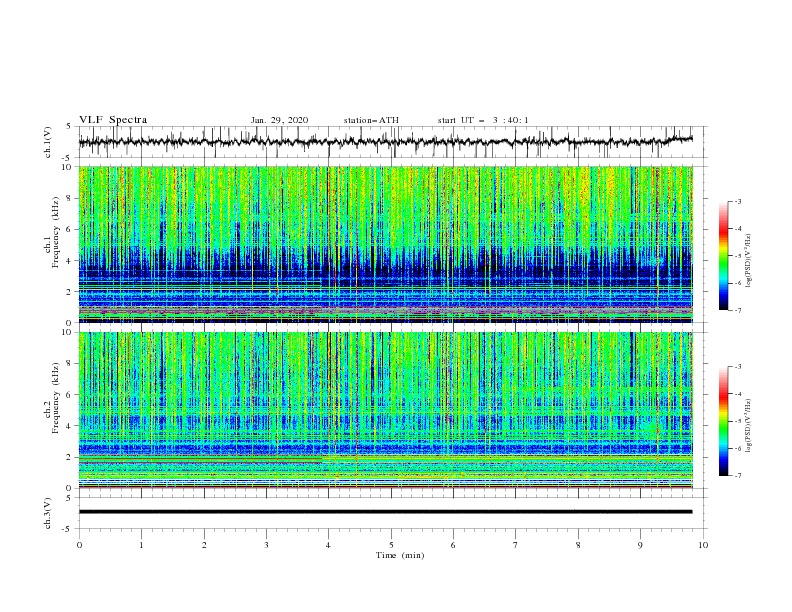
Task: Click the flat black ch.3 voltage trace
Action: 385,512
